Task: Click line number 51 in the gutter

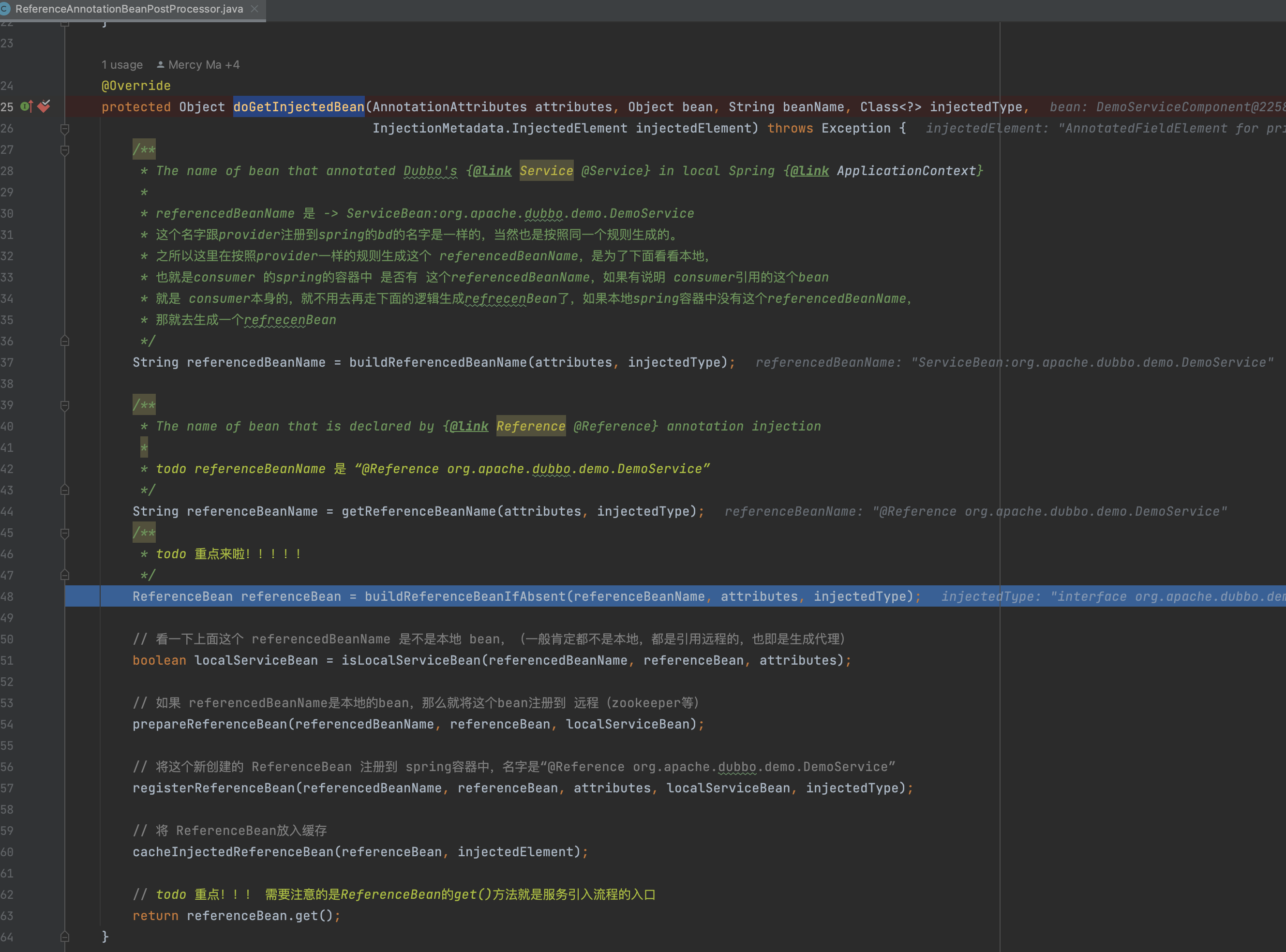Action: [x=7, y=660]
